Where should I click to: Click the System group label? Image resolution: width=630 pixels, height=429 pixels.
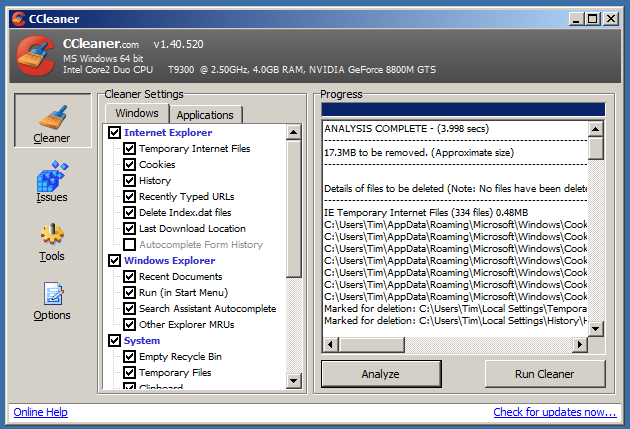(142, 341)
